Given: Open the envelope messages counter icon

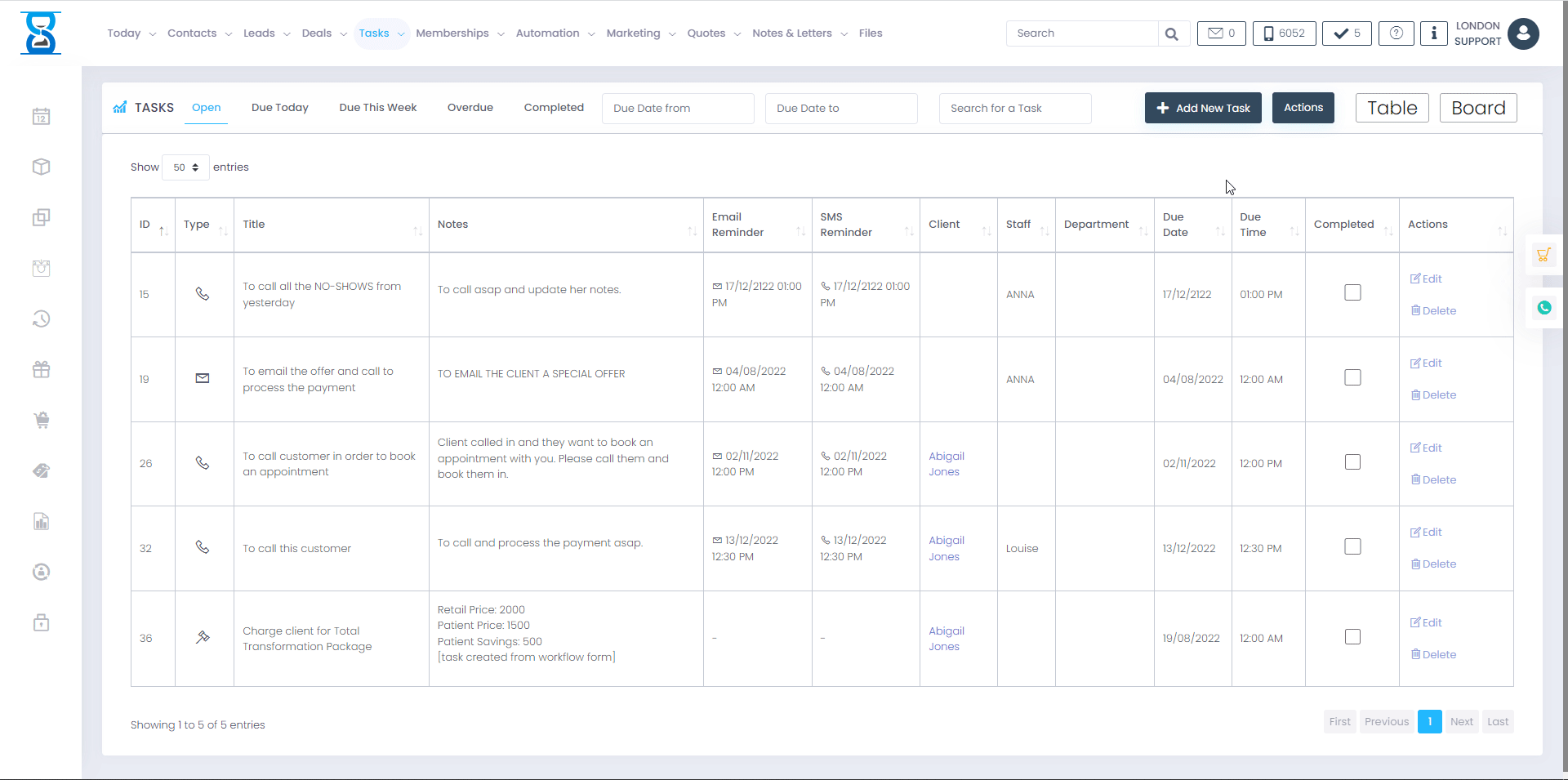Looking at the screenshot, I should tap(1221, 33).
